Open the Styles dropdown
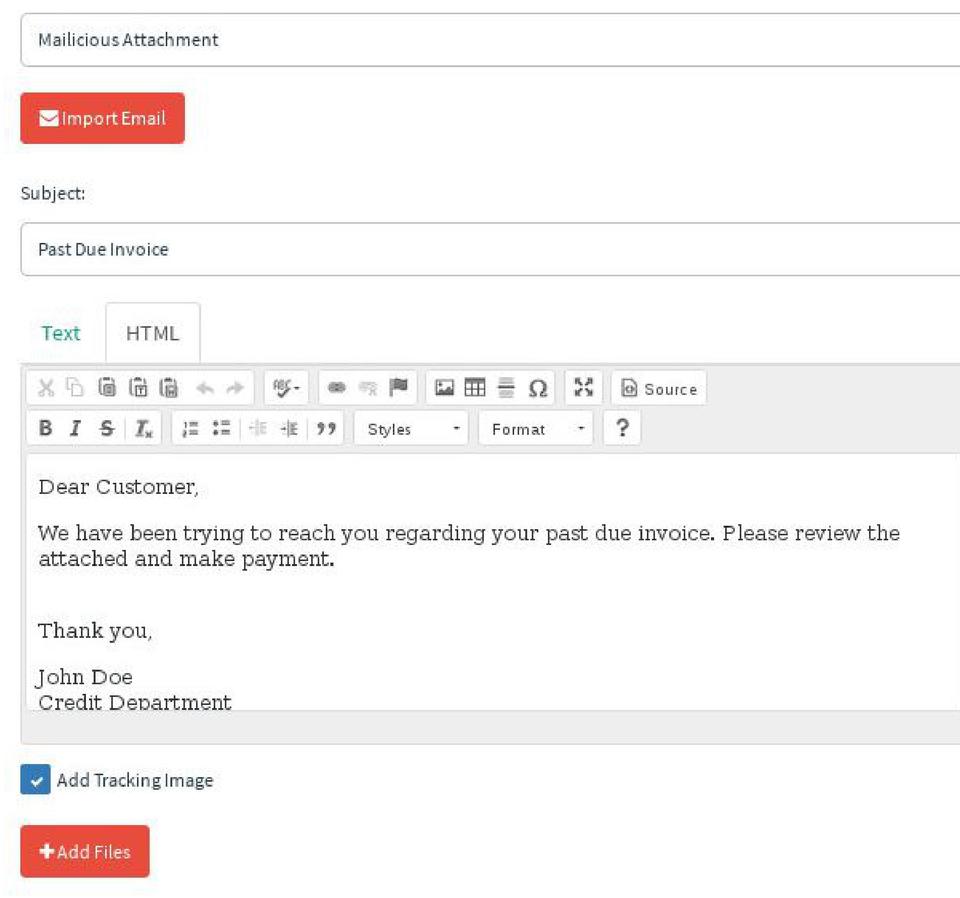Screen dimensions: 960x898 [x=411, y=429]
